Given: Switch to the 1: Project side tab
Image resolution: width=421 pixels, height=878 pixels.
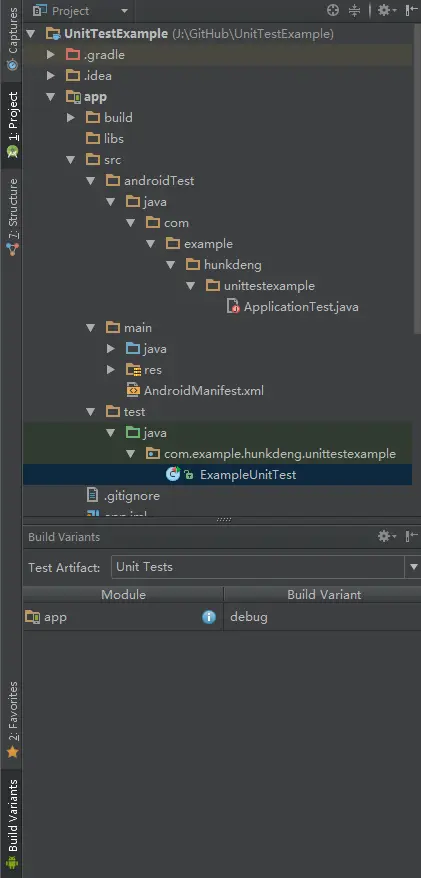Looking at the screenshot, I should [x=11, y=125].
